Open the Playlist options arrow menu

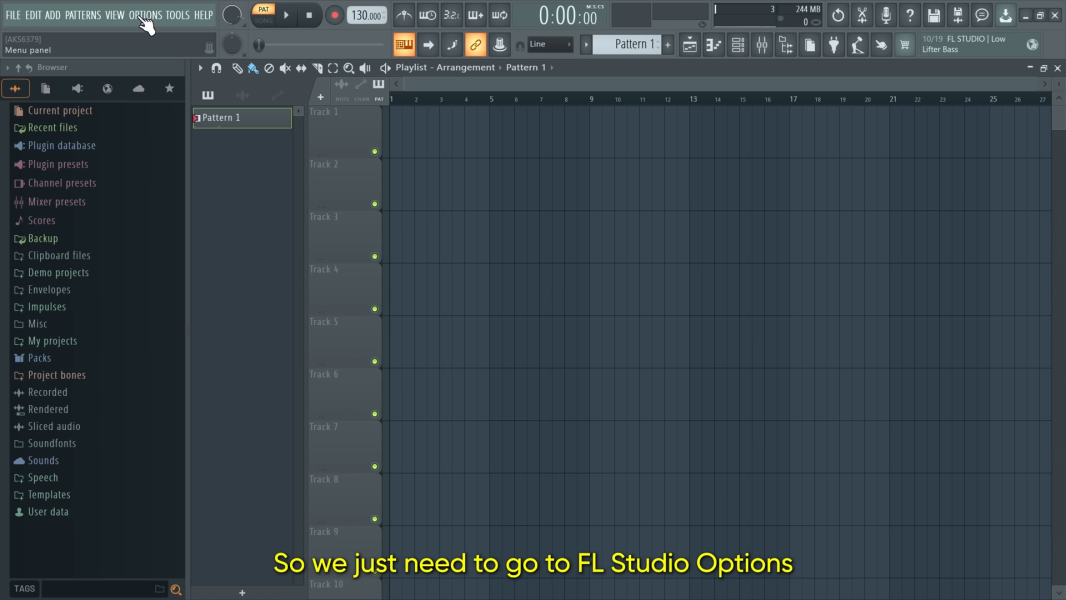[x=201, y=68]
